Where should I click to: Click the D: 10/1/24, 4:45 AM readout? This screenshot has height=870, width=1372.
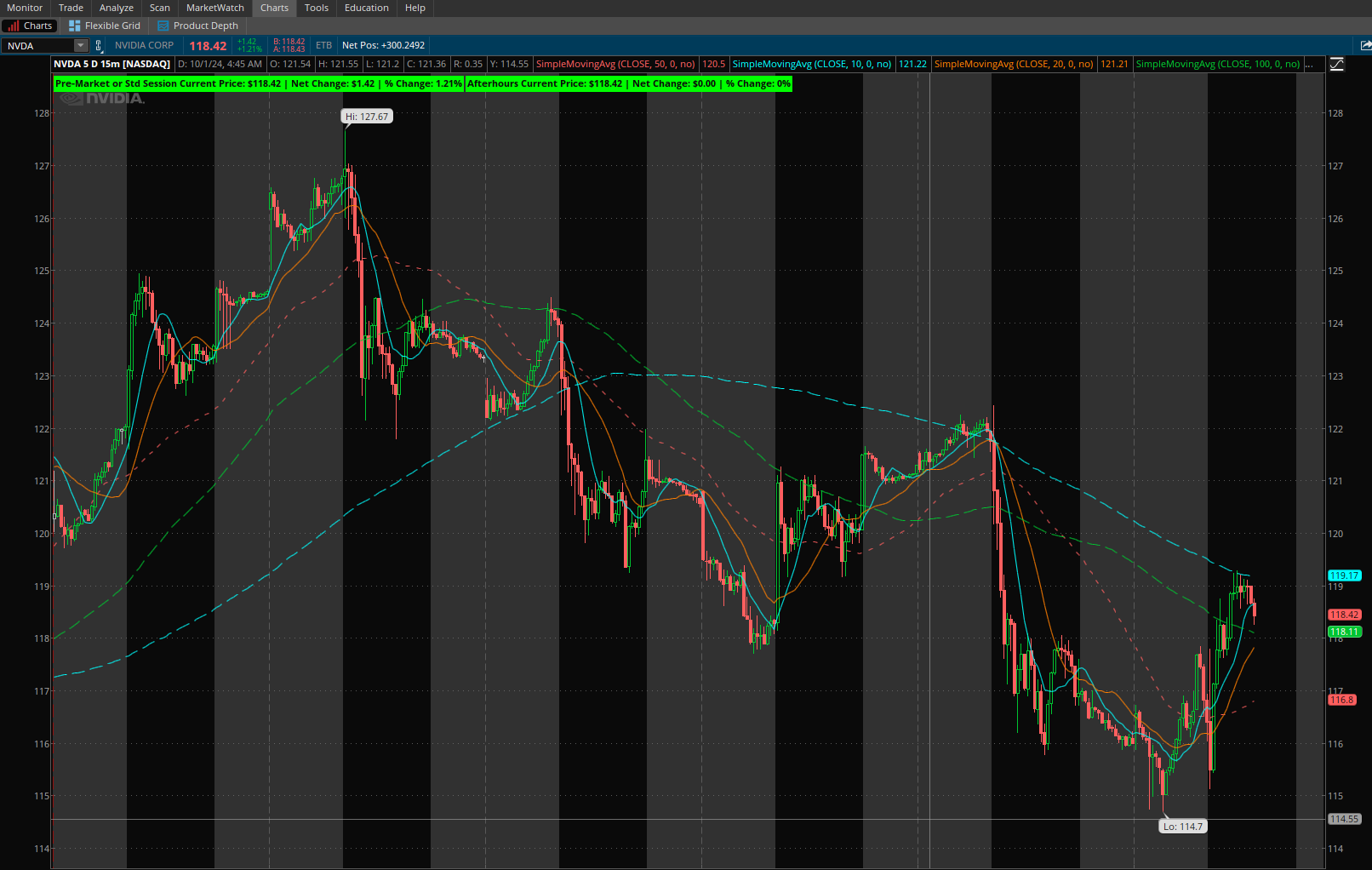[x=220, y=64]
